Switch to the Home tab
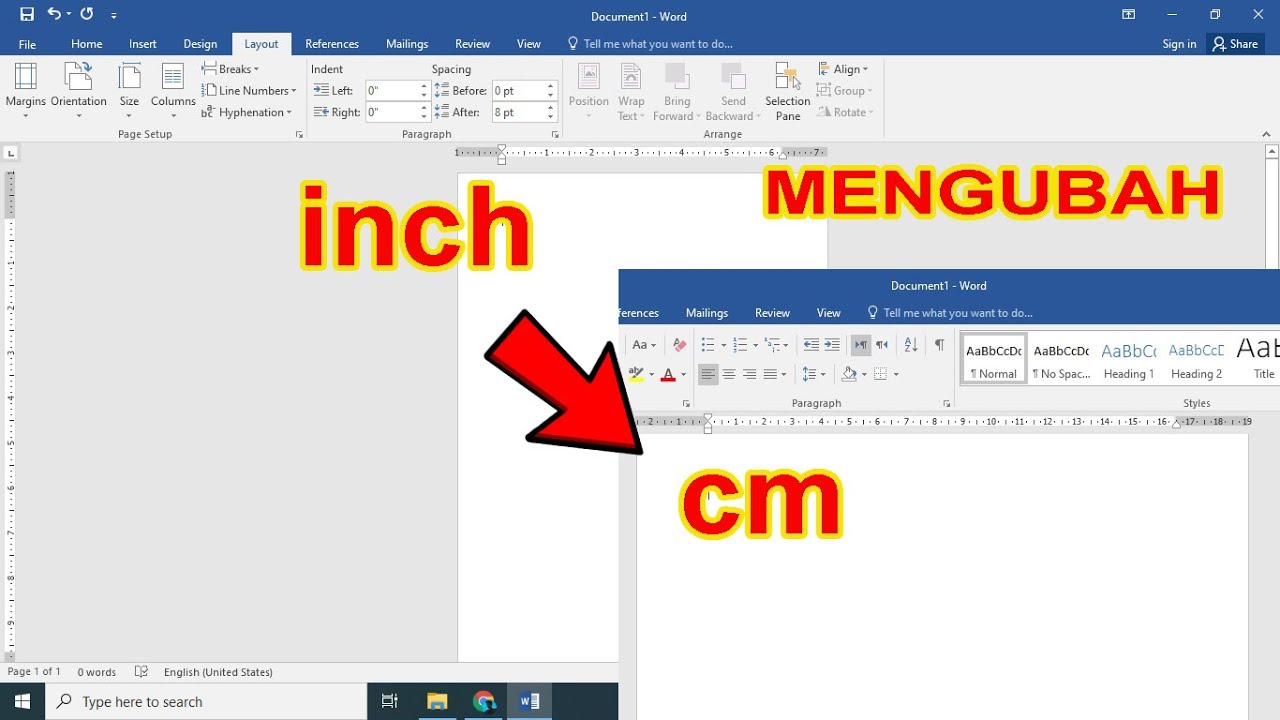Viewport: 1280px width, 720px height. [87, 44]
